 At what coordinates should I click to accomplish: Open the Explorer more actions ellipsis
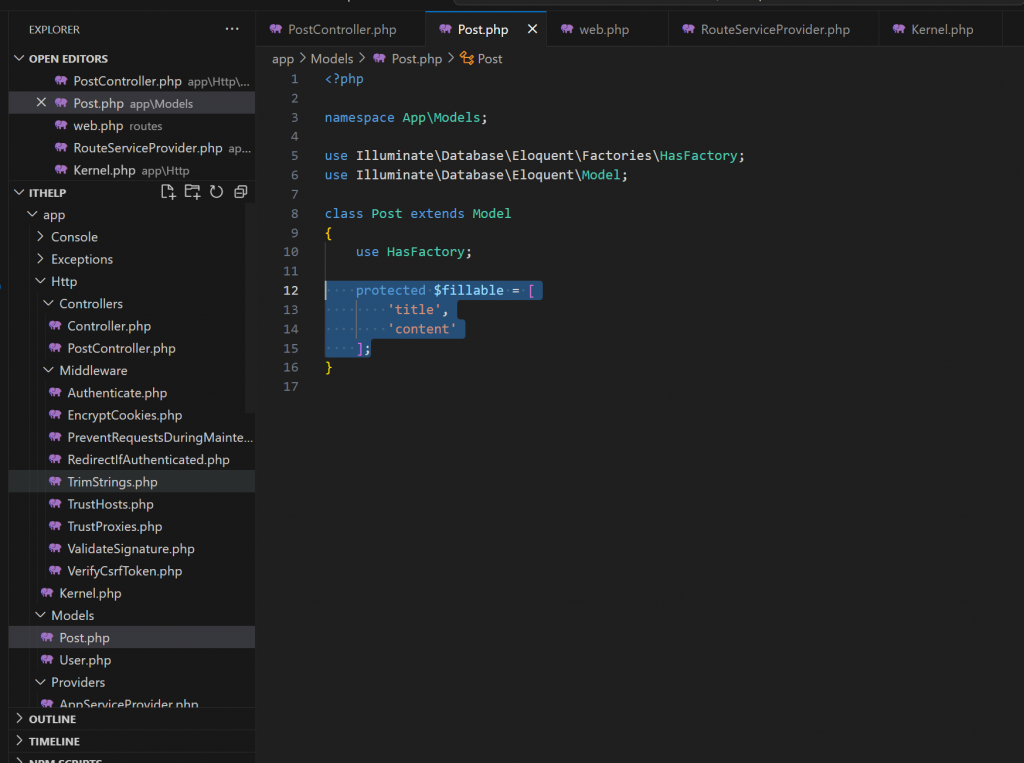pos(232,29)
